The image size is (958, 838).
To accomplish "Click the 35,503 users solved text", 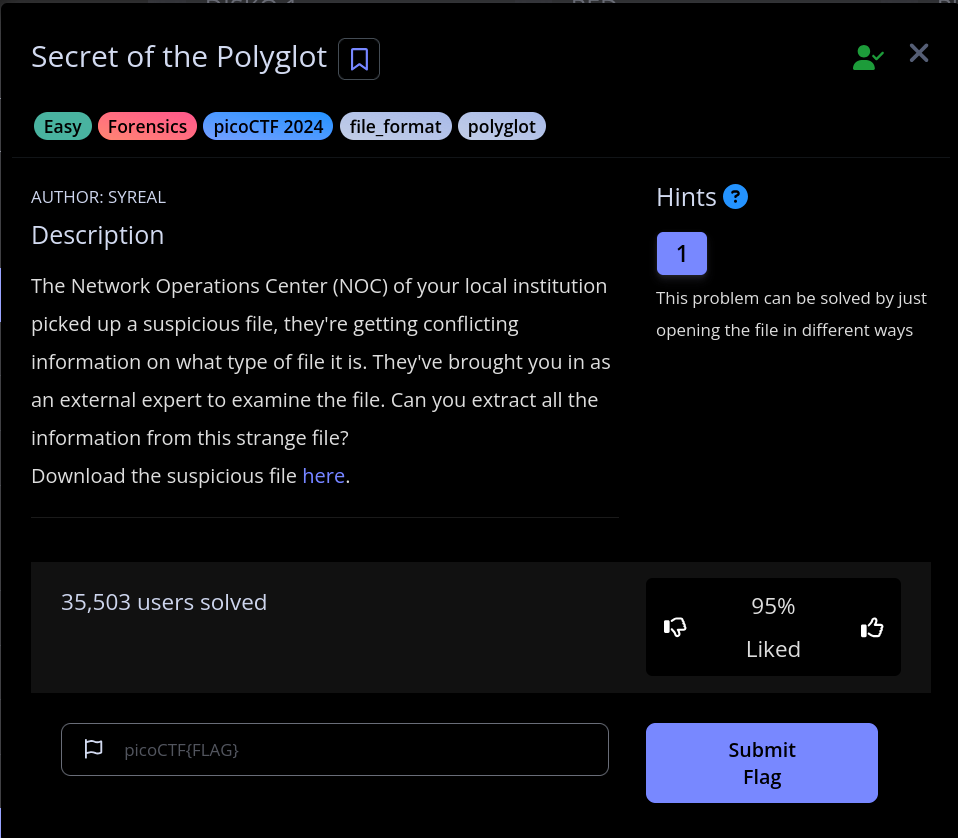I will (164, 602).
